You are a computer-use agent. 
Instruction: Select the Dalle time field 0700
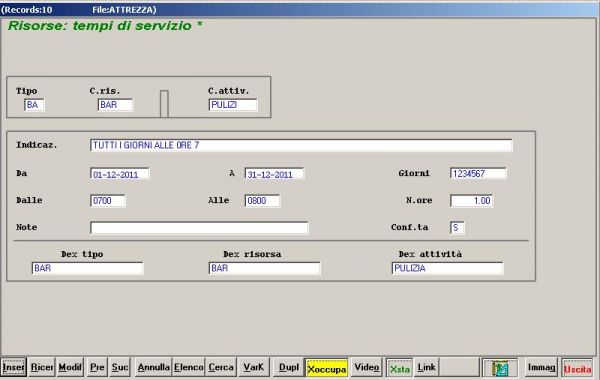coord(108,201)
